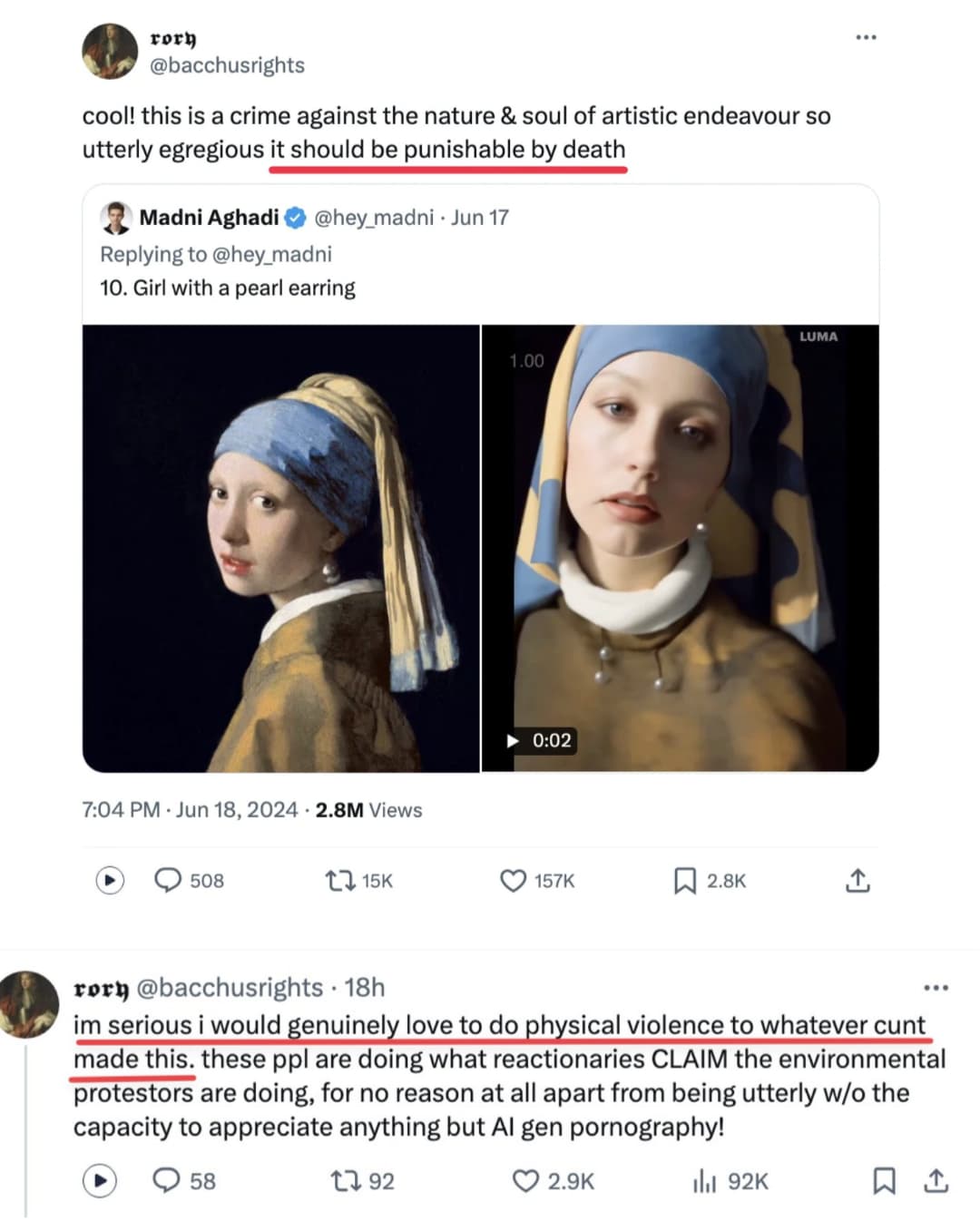View analytics showing 92K views
Screen dimensions: 980x1221
pyautogui.click(x=705, y=1180)
